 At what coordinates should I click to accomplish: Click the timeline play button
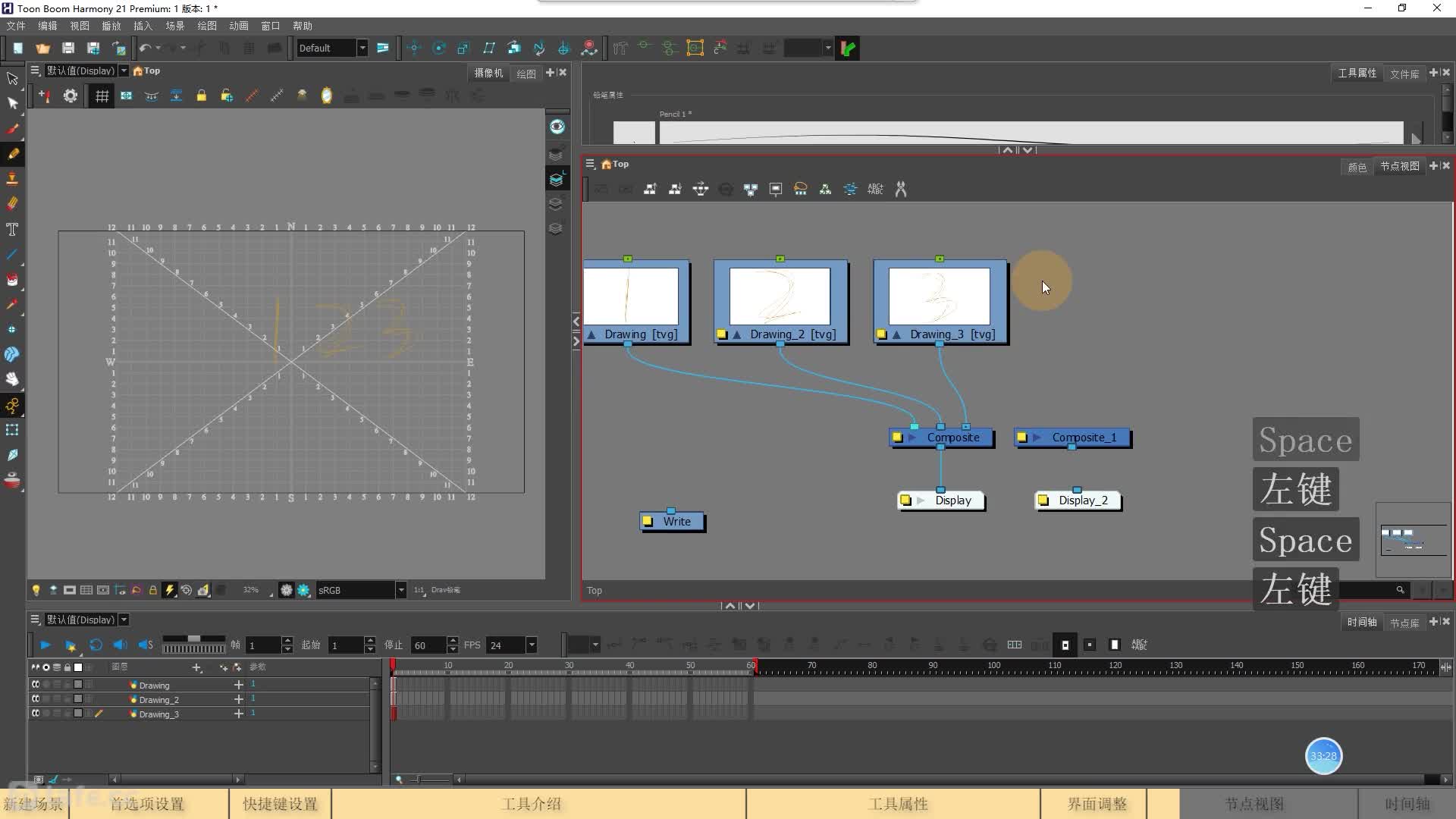[45, 645]
